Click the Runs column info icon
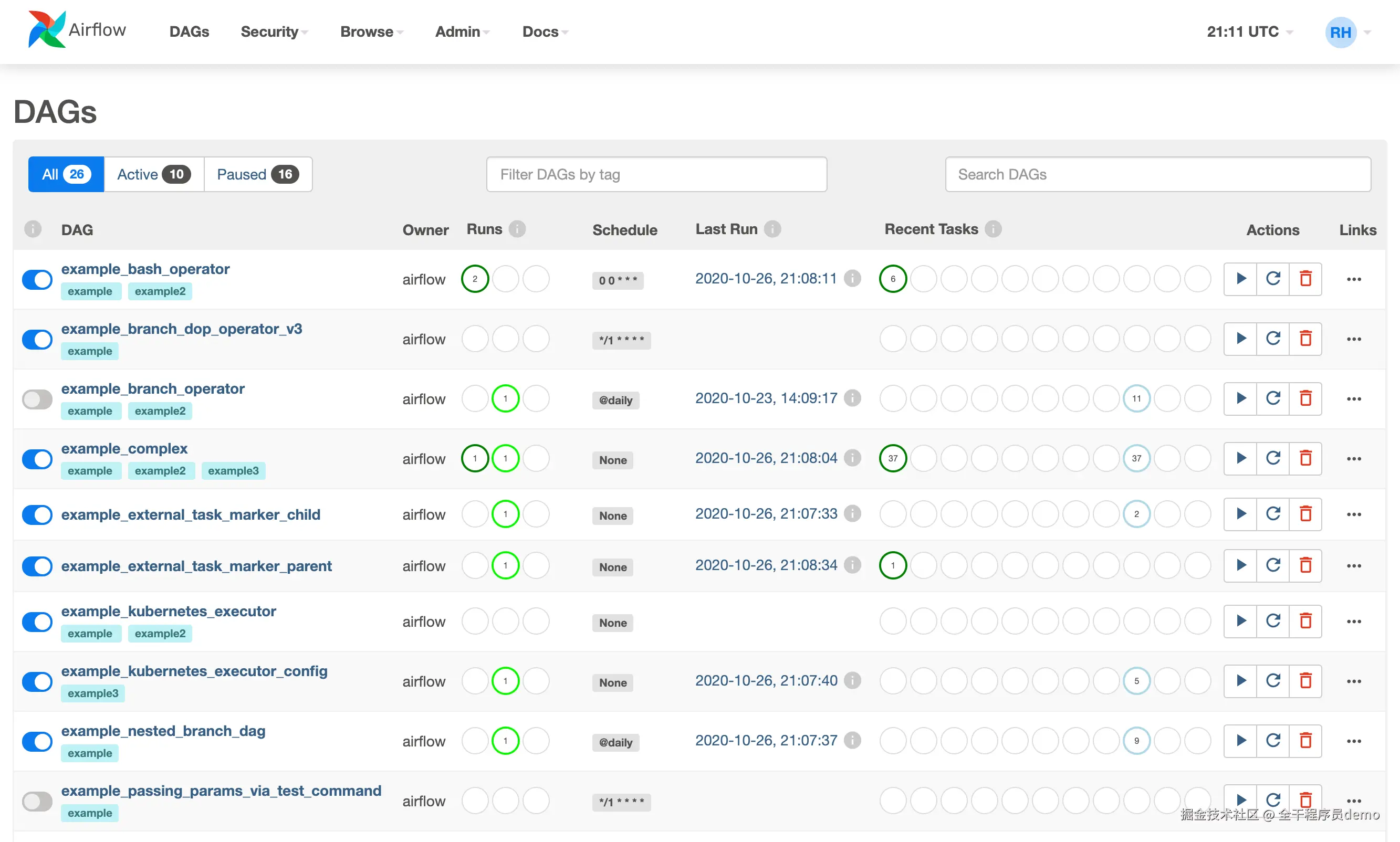 pyautogui.click(x=516, y=229)
